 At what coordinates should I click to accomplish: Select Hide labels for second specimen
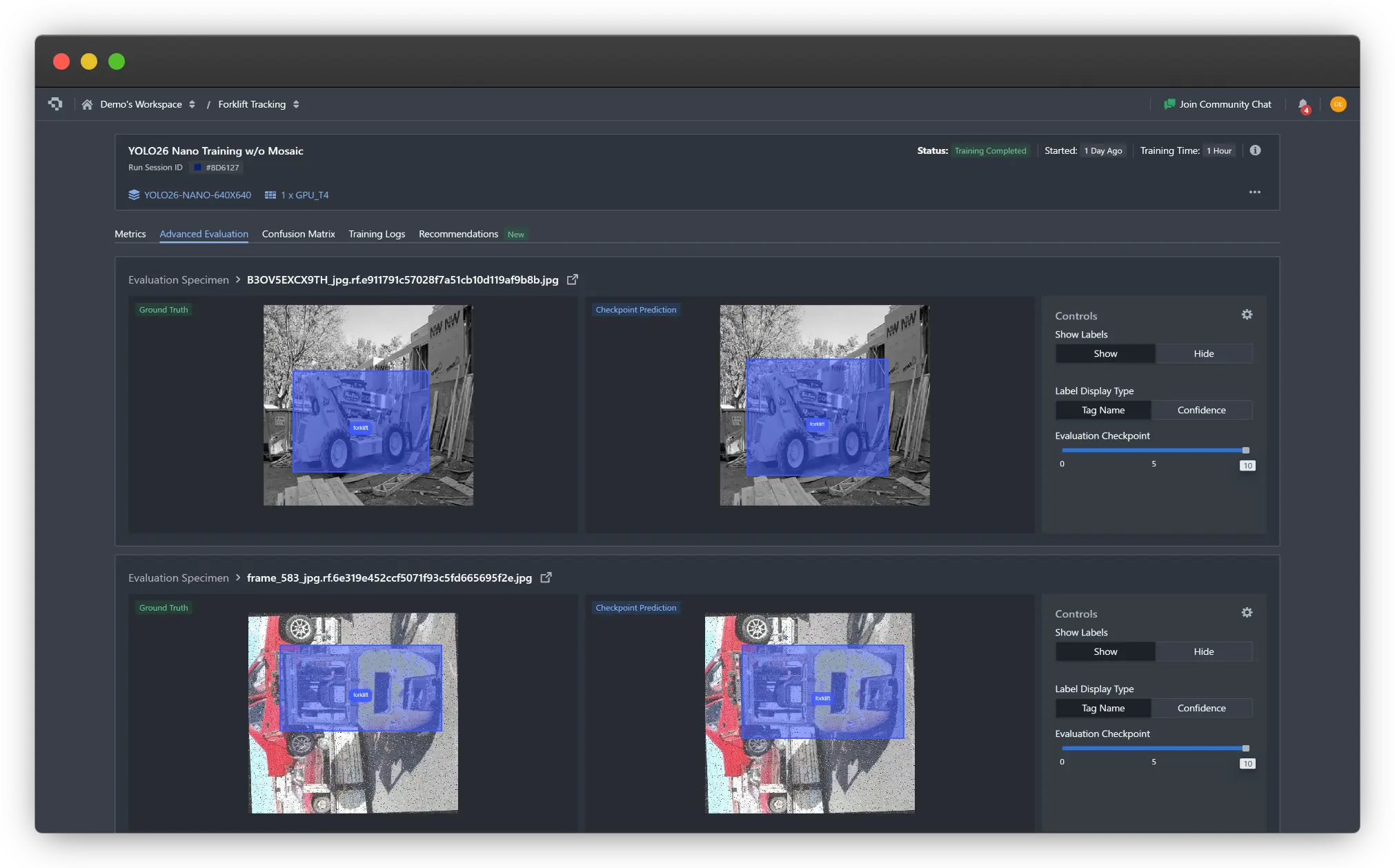[1203, 652]
